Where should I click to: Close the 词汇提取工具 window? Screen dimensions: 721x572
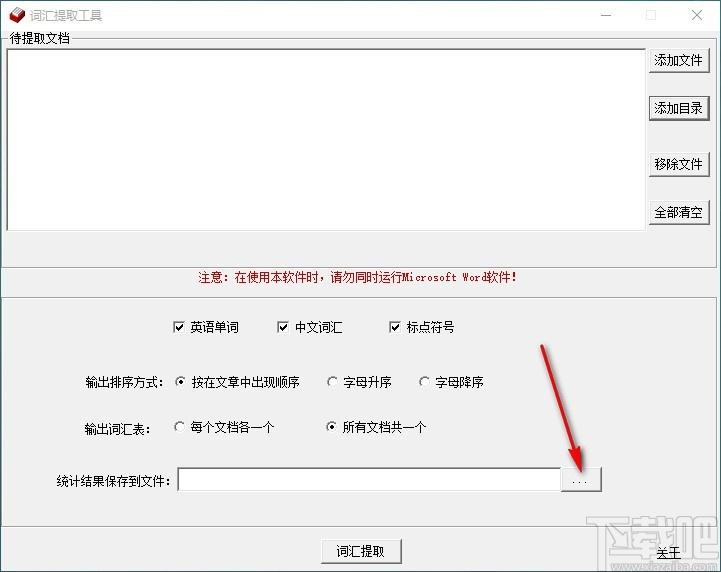(697, 15)
